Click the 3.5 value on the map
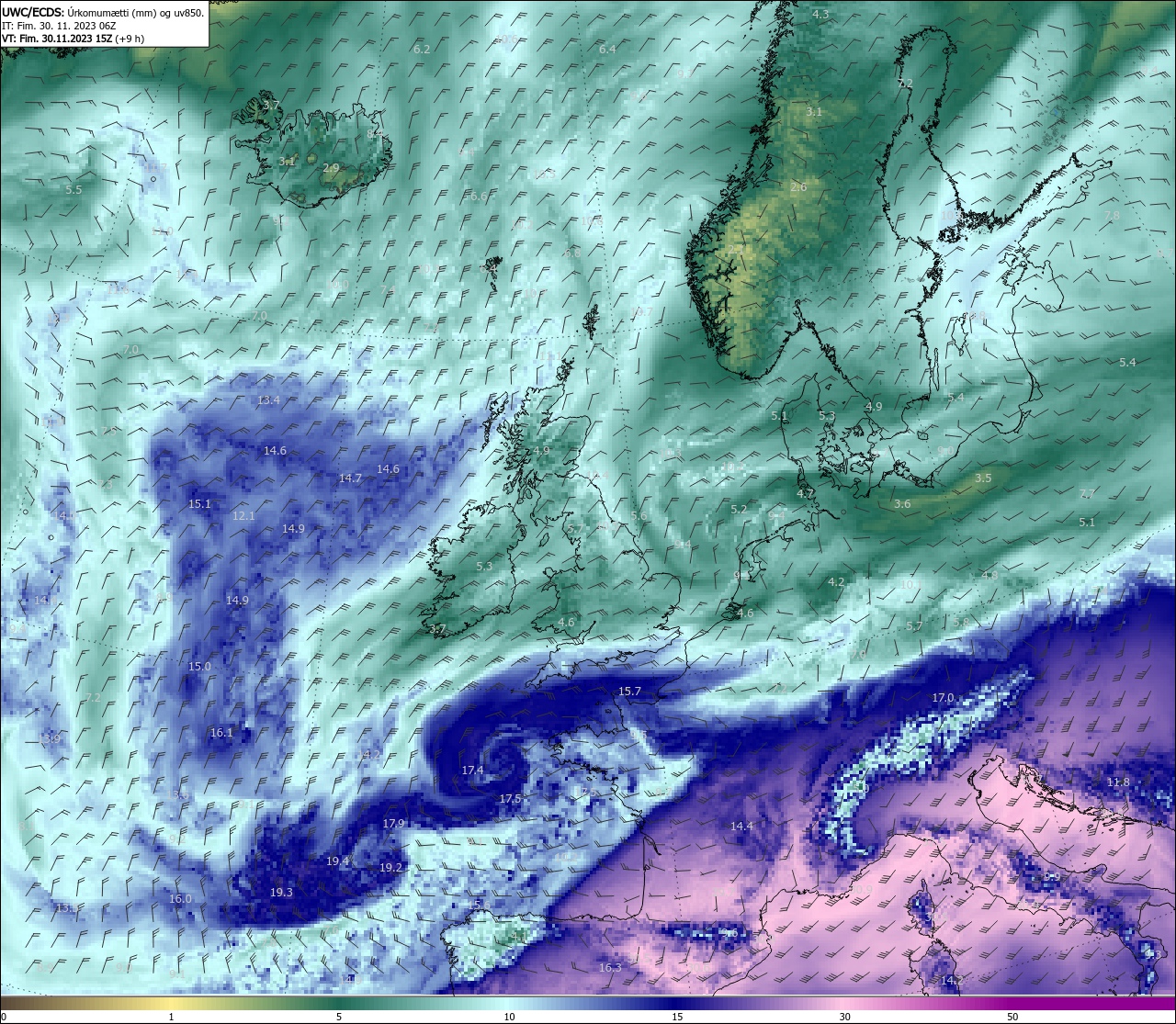 (983, 478)
